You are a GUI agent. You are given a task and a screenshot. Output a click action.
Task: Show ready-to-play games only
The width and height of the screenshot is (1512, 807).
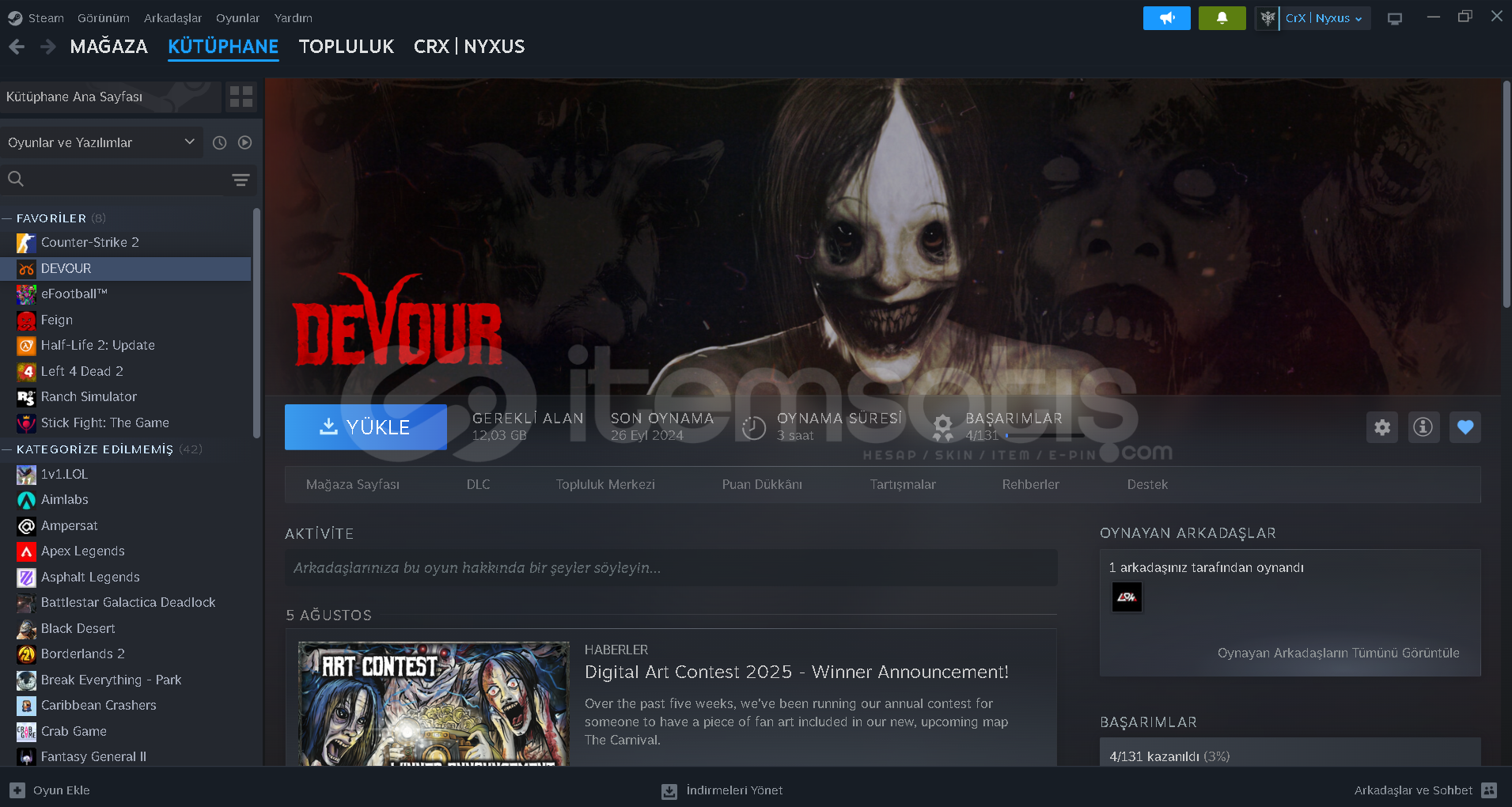pyautogui.click(x=245, y=142)
